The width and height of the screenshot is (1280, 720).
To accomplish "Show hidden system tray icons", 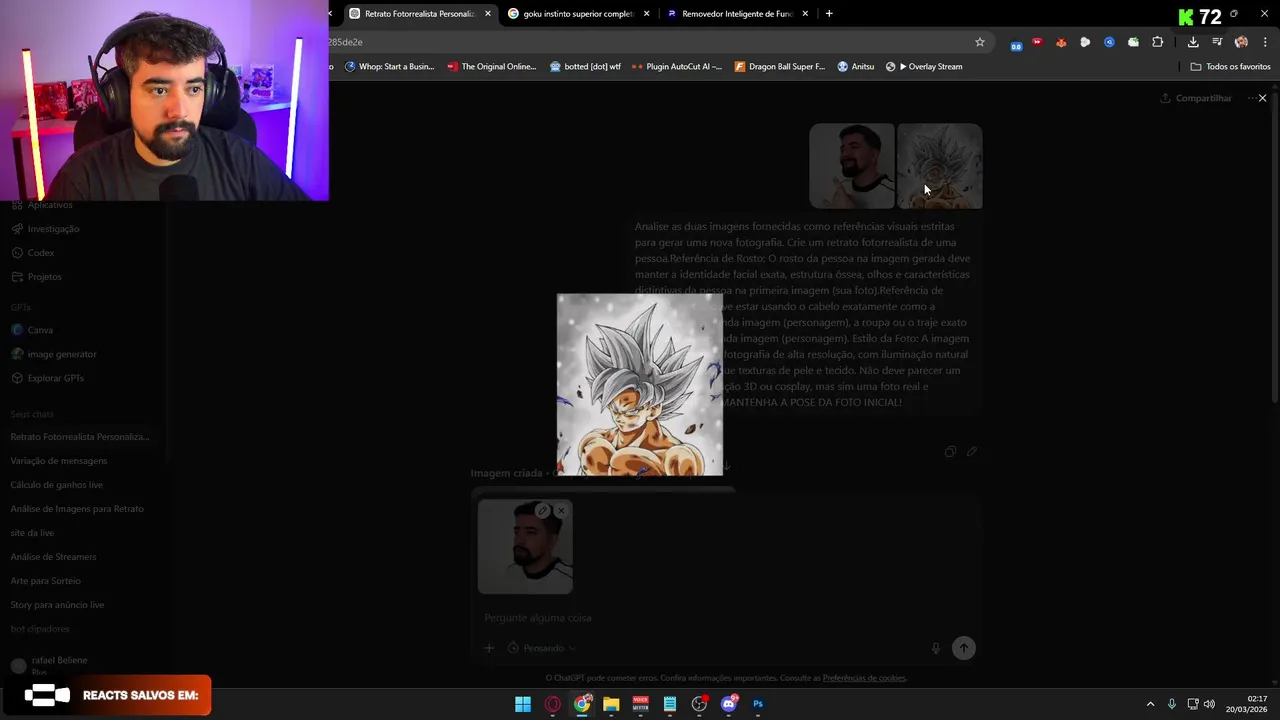I will click(x=1150, y=704).
